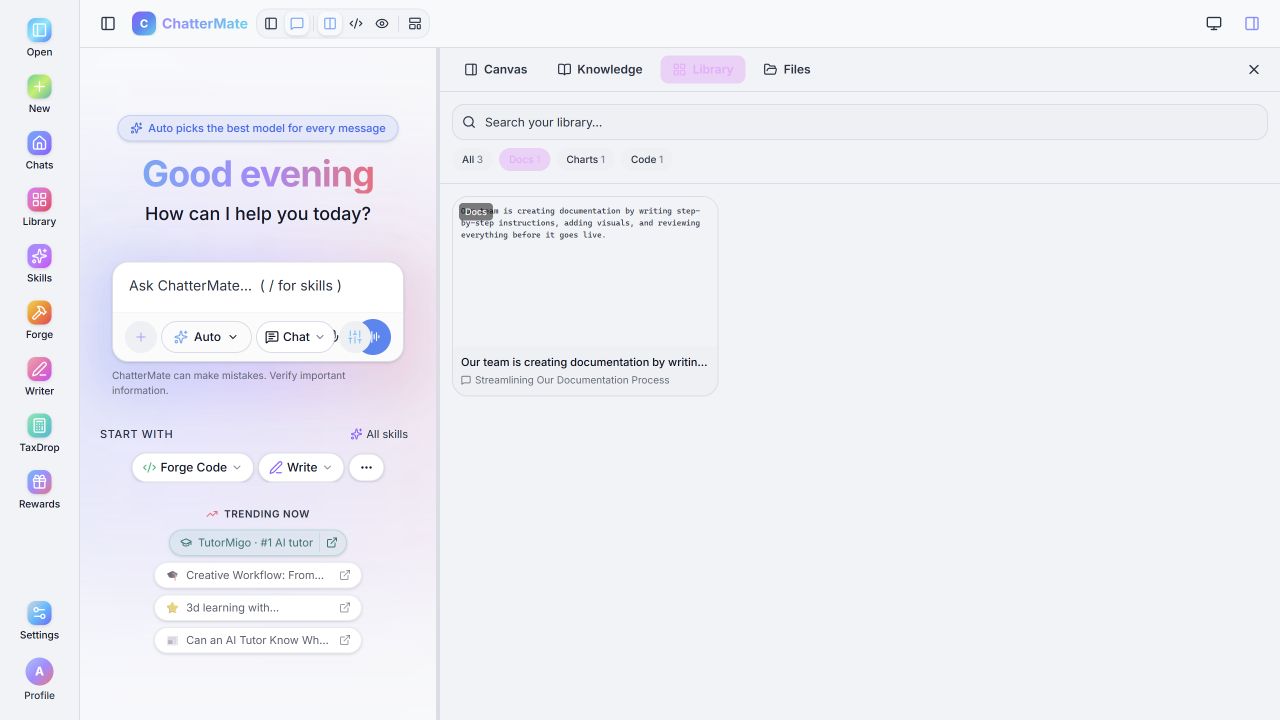
Task: Open the All skills link
Action: click(x=379, y=434)
